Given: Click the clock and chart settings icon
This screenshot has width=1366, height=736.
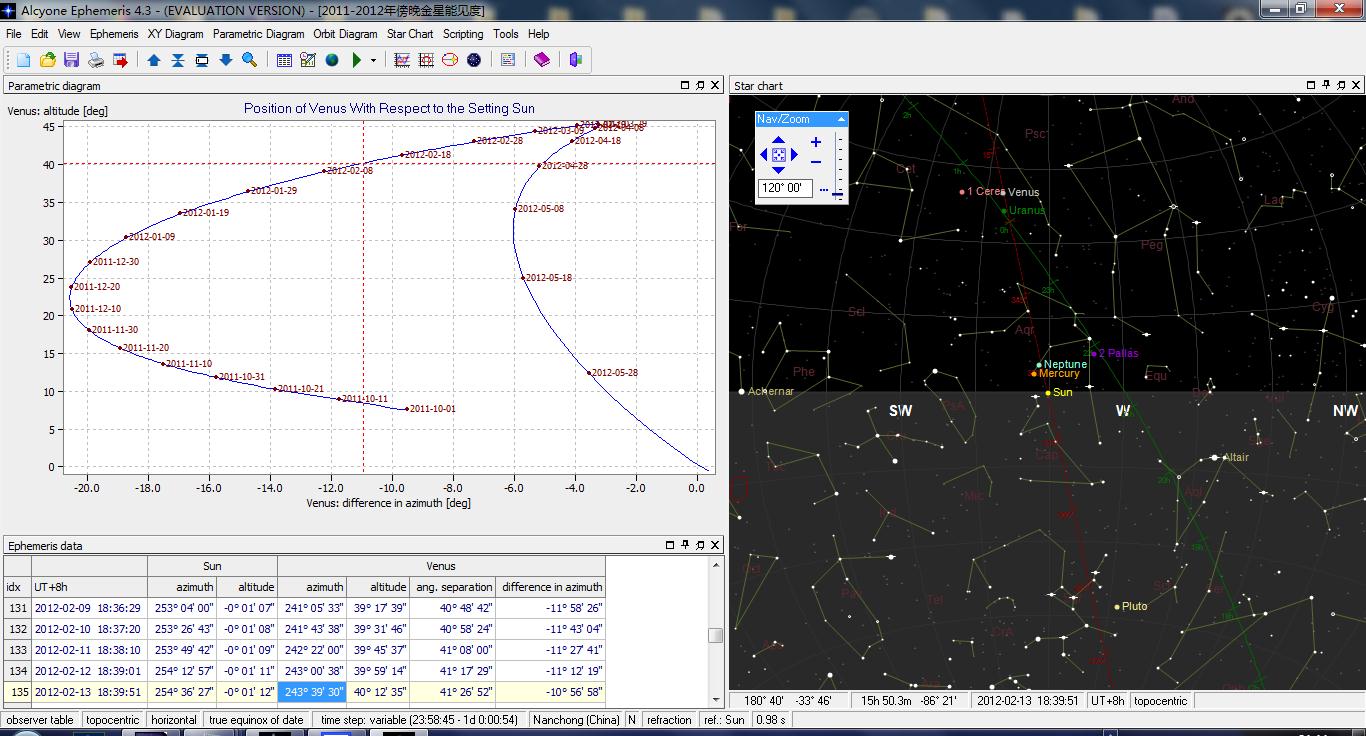Looking at the screenshot, I should click(x=308, y=60).
